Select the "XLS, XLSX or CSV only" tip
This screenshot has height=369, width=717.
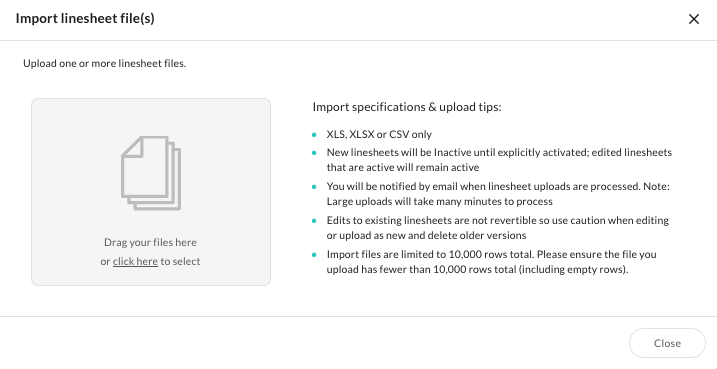click(379, 134)
